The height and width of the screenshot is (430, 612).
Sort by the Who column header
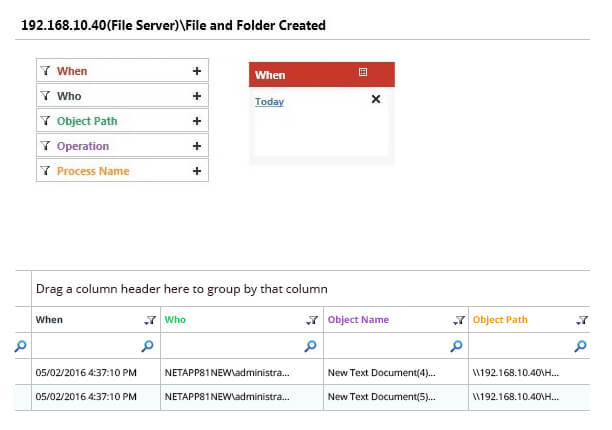click(175, 320)
